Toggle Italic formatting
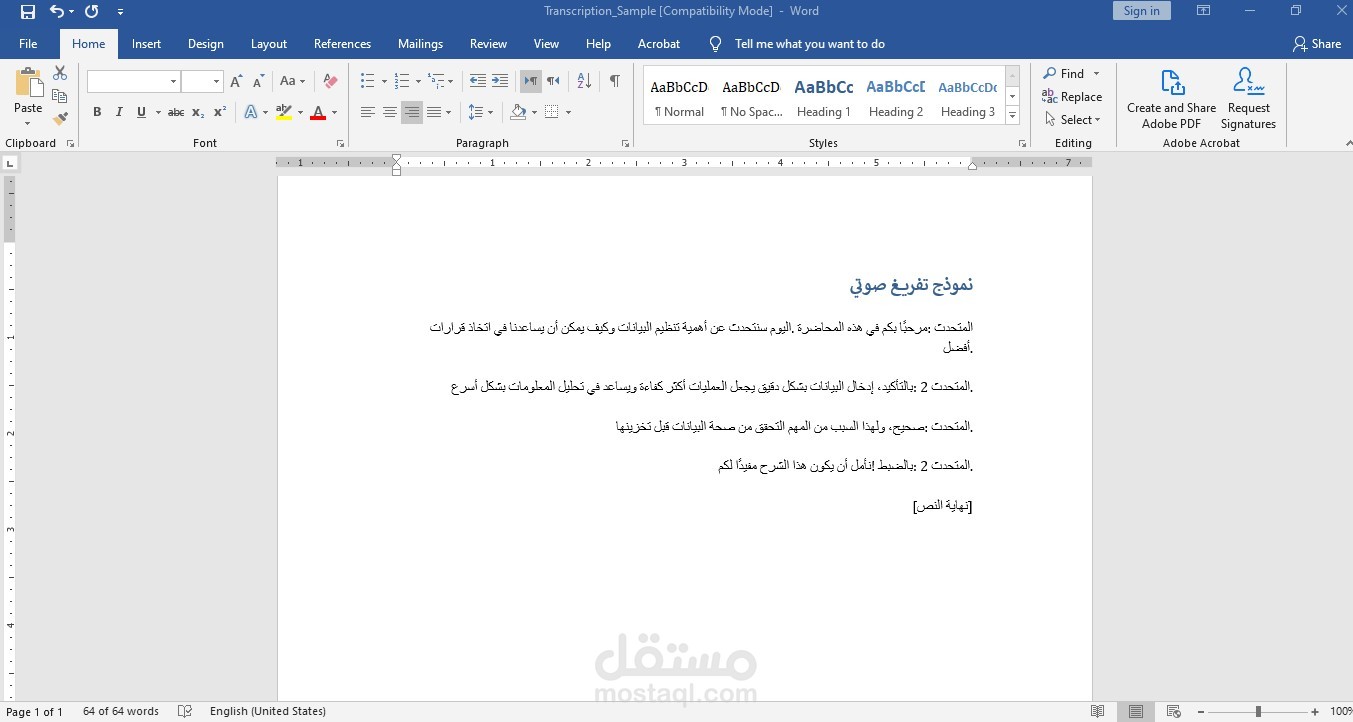This screenshot has height=722, width=1353. 119,112
